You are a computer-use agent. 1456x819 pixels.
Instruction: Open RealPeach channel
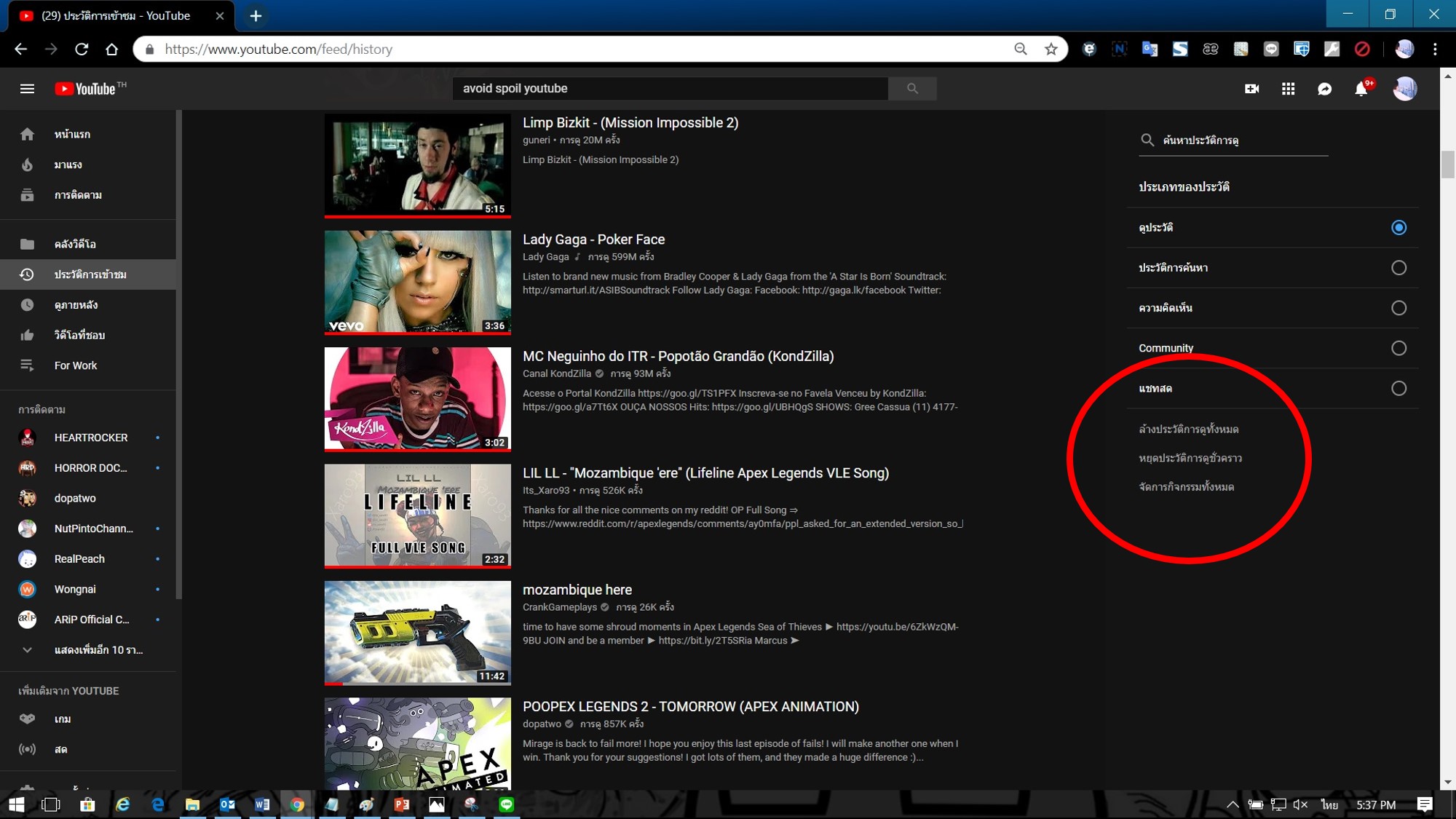coord(88,559)
